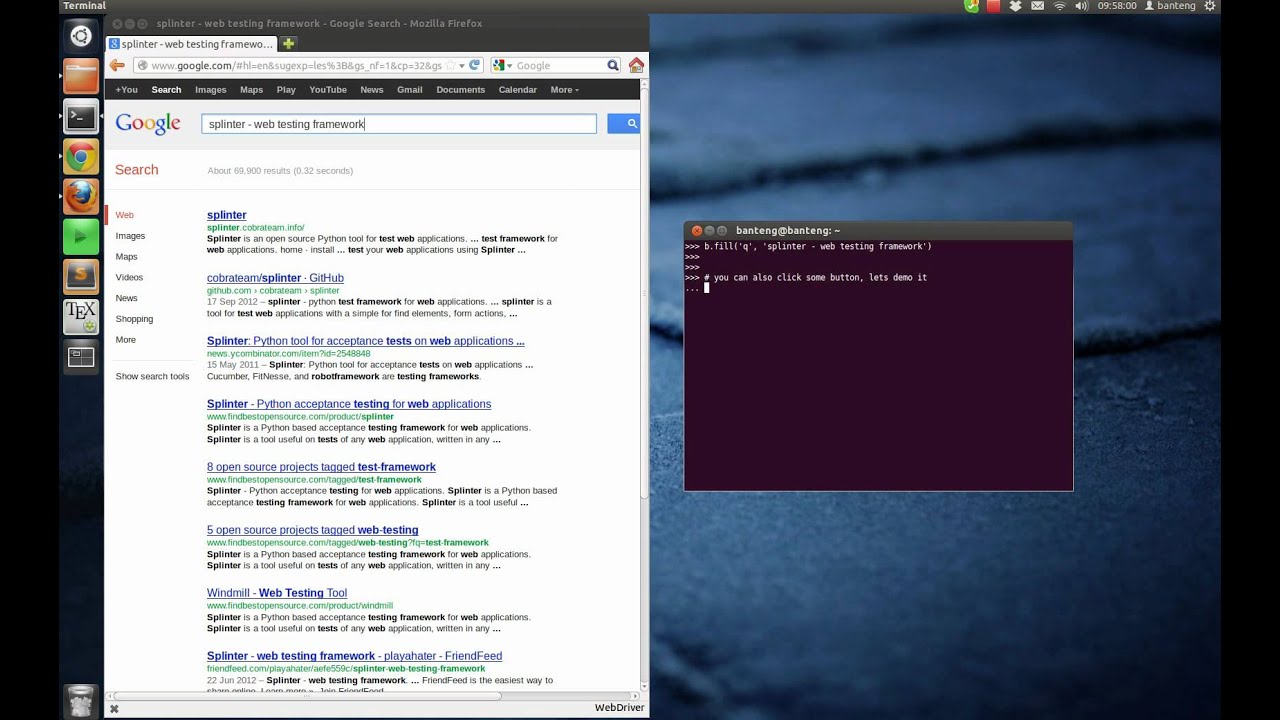Open the clock showing 09:58:00

(x=1117, y=6)
